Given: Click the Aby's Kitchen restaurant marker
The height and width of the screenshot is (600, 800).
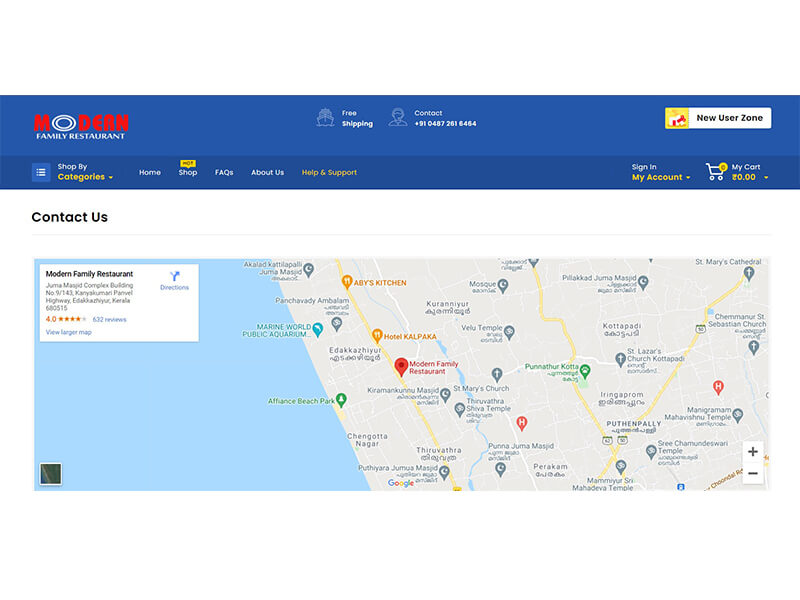Looking at the screenshot, I should (347, 282).
